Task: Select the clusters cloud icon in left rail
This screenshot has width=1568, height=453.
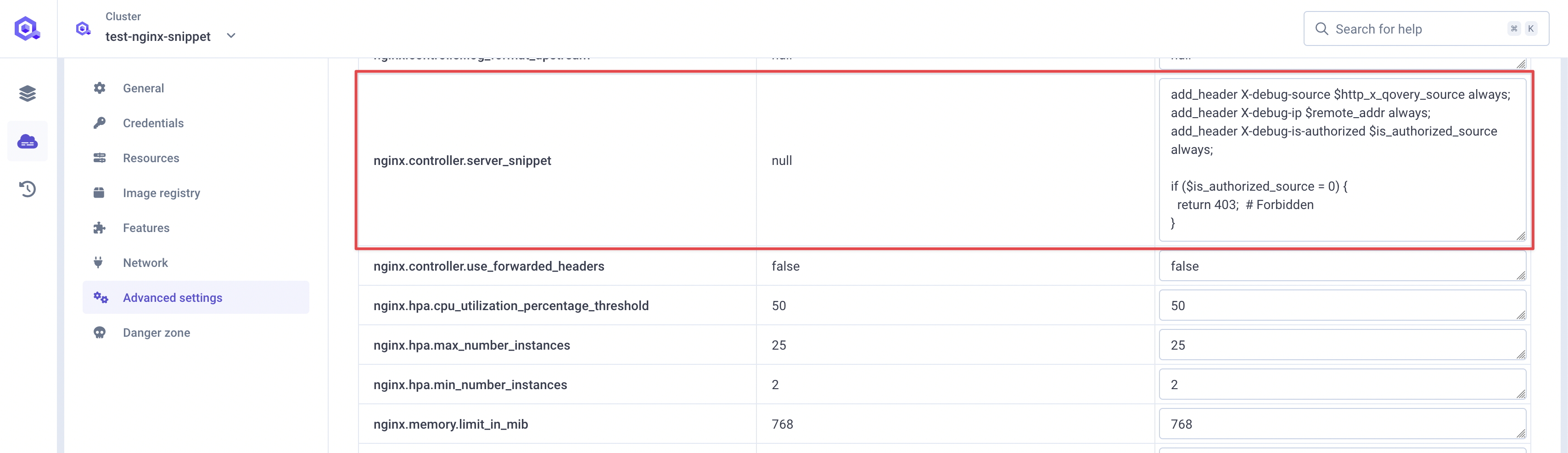Action: point(28,141)
